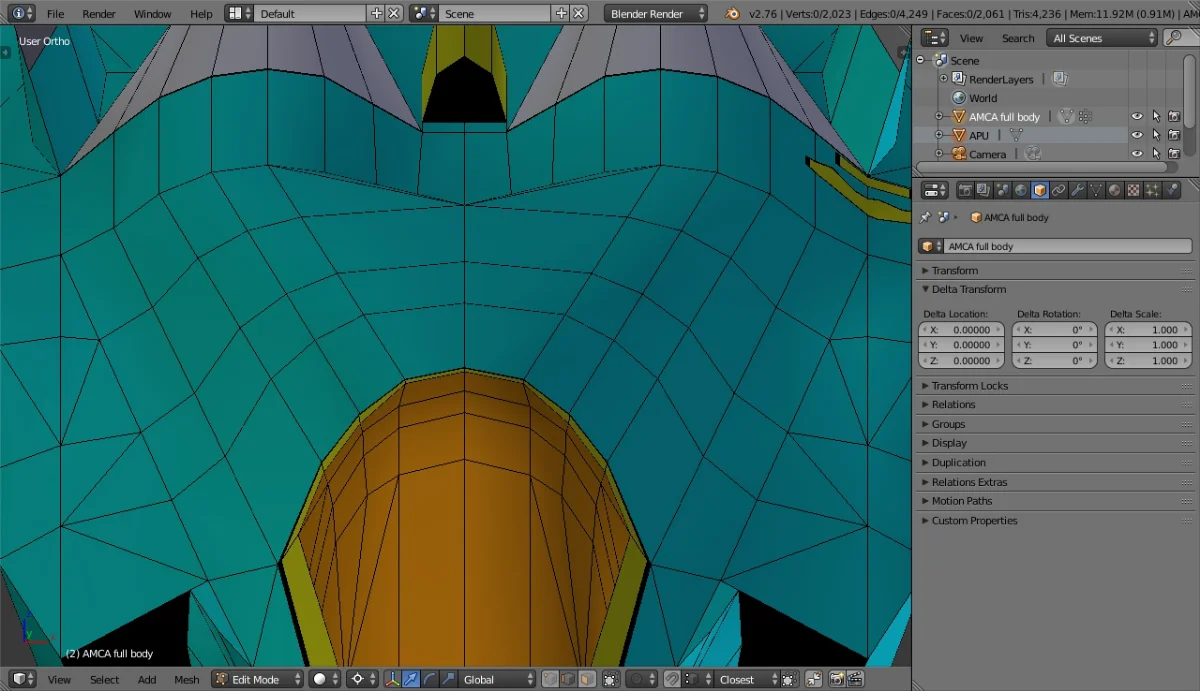
Task: Switch to vertex select mode
Action: pos(551,679)
